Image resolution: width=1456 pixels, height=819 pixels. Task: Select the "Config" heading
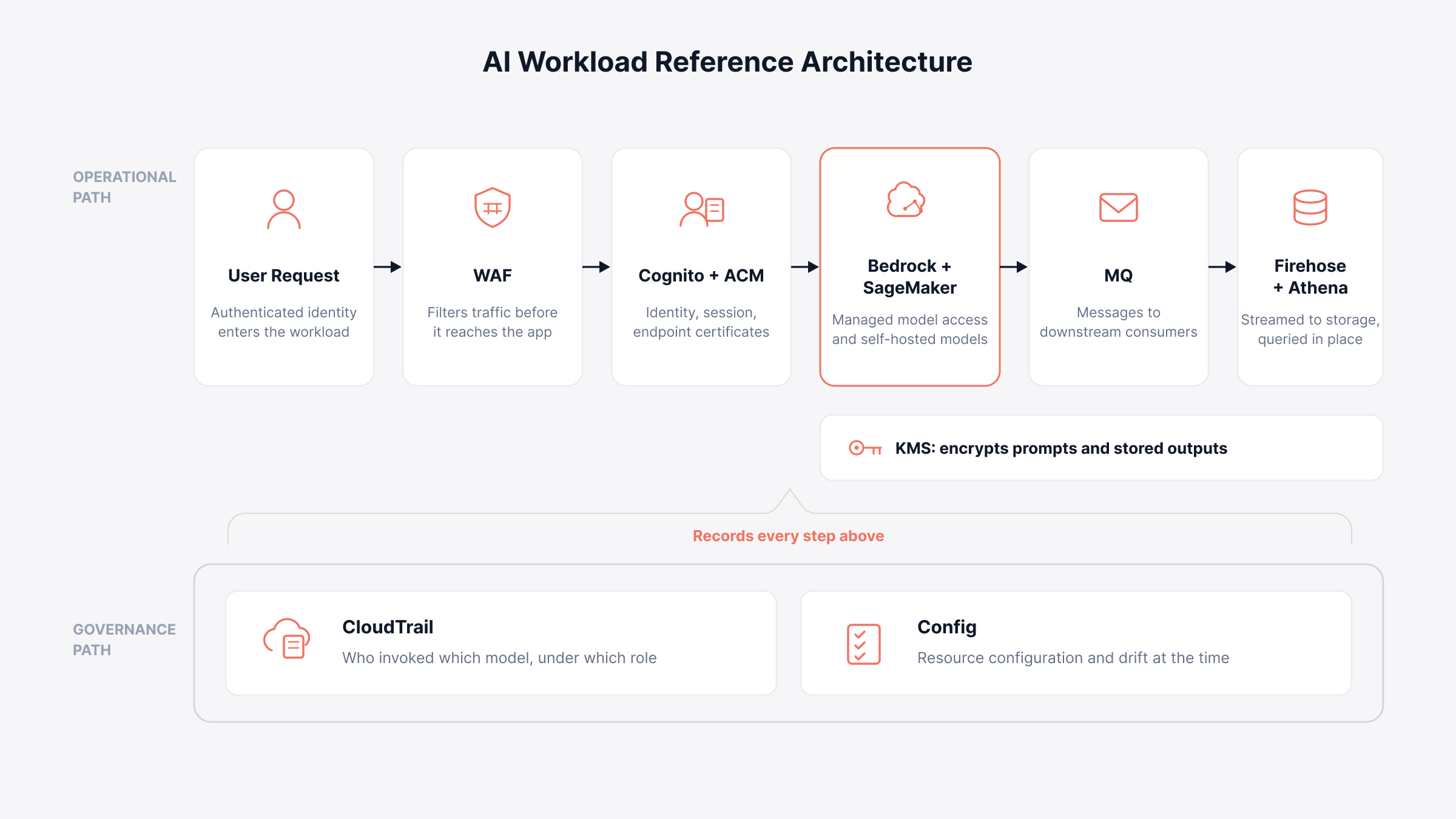[x=947, y=627]
